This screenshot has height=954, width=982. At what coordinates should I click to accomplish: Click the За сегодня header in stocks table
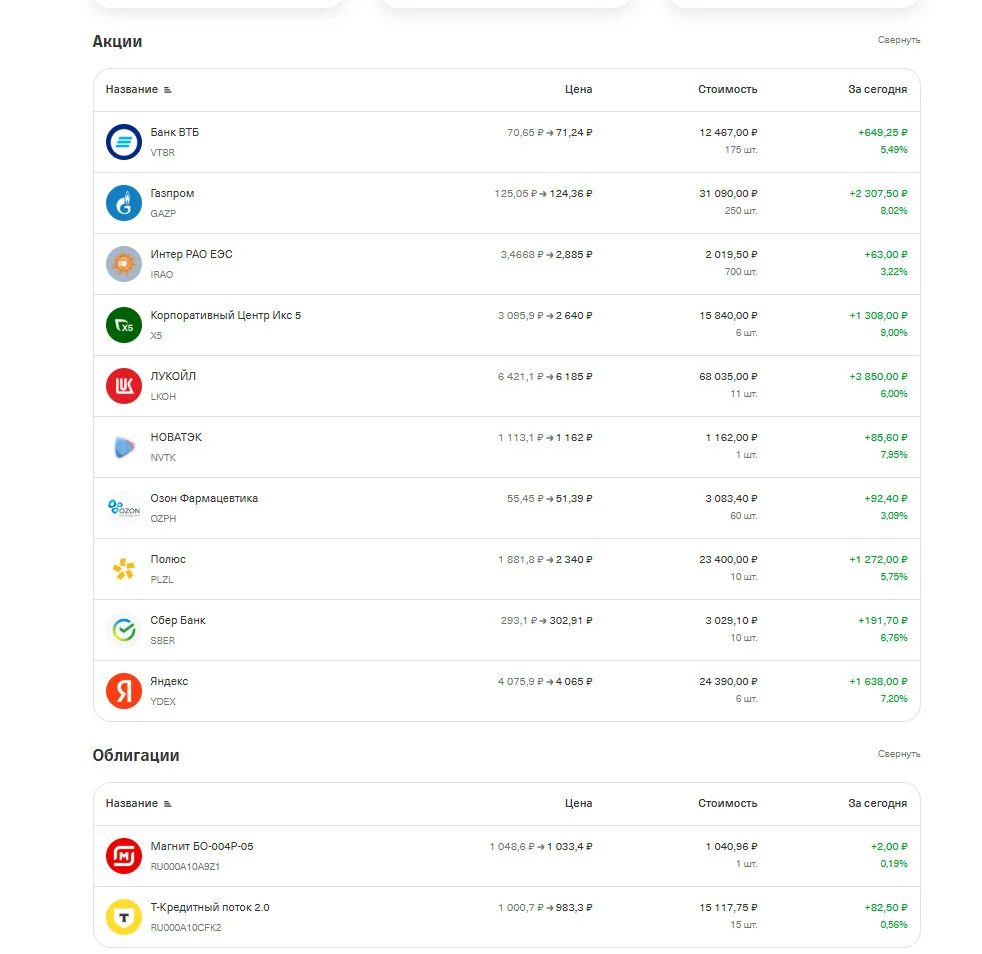[877, 90]
